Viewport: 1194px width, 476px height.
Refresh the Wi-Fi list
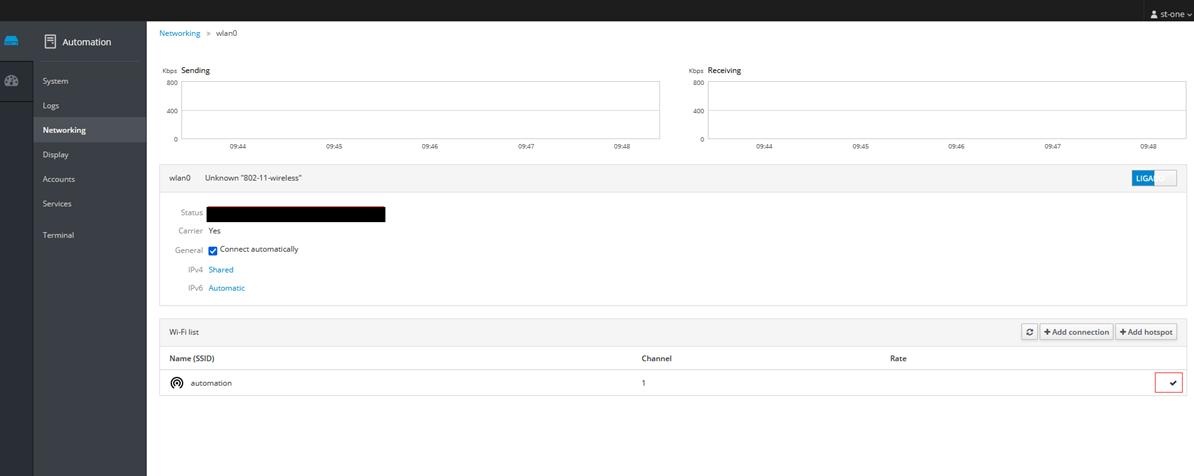(1029, 332)
